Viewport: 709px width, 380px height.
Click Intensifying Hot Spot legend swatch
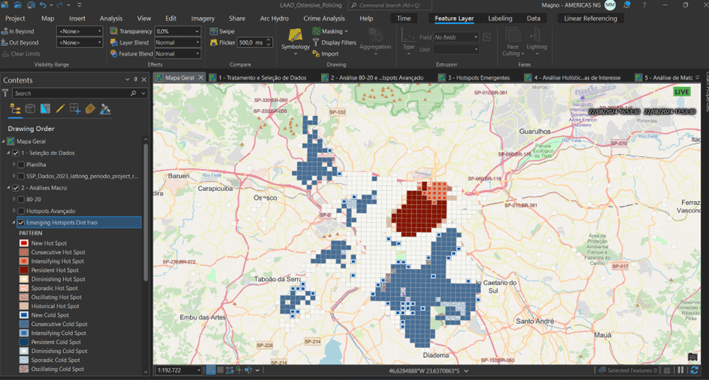coord(24,261)
